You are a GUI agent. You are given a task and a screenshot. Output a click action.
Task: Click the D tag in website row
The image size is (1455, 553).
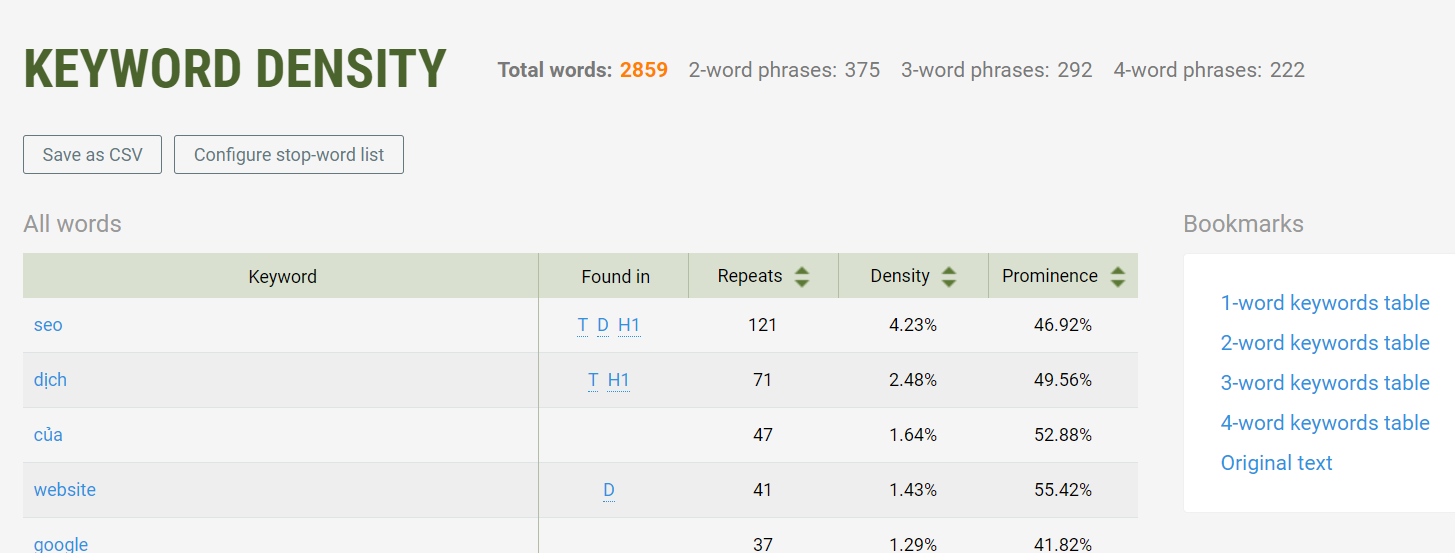(x=609, y=490)
